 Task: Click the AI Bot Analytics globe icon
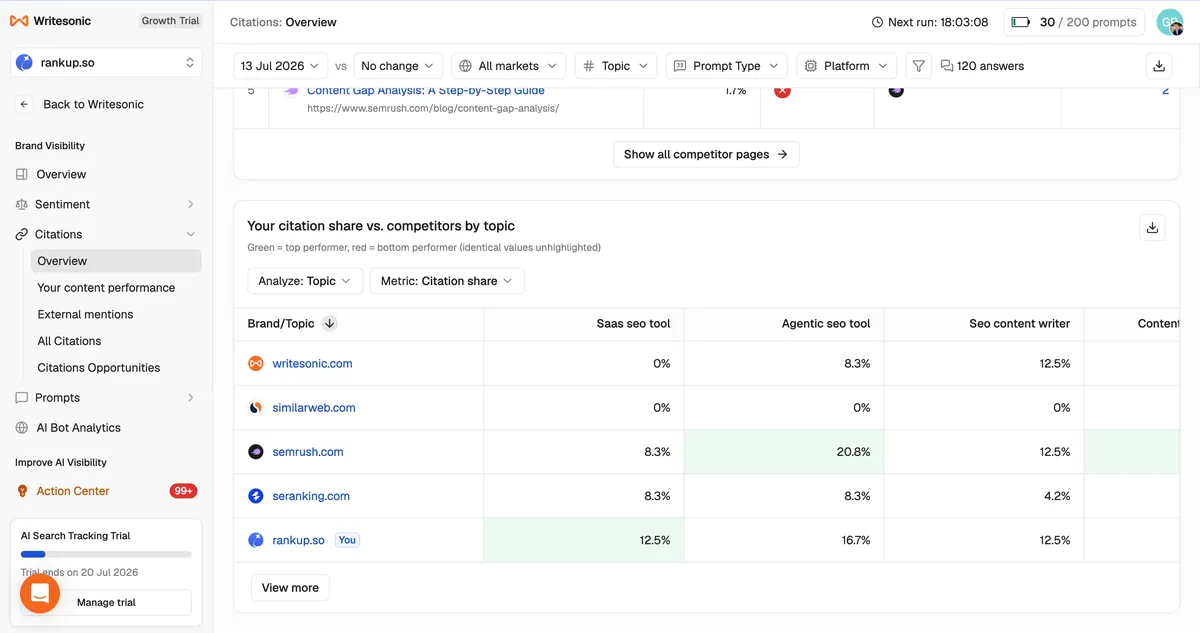(22, 428)
